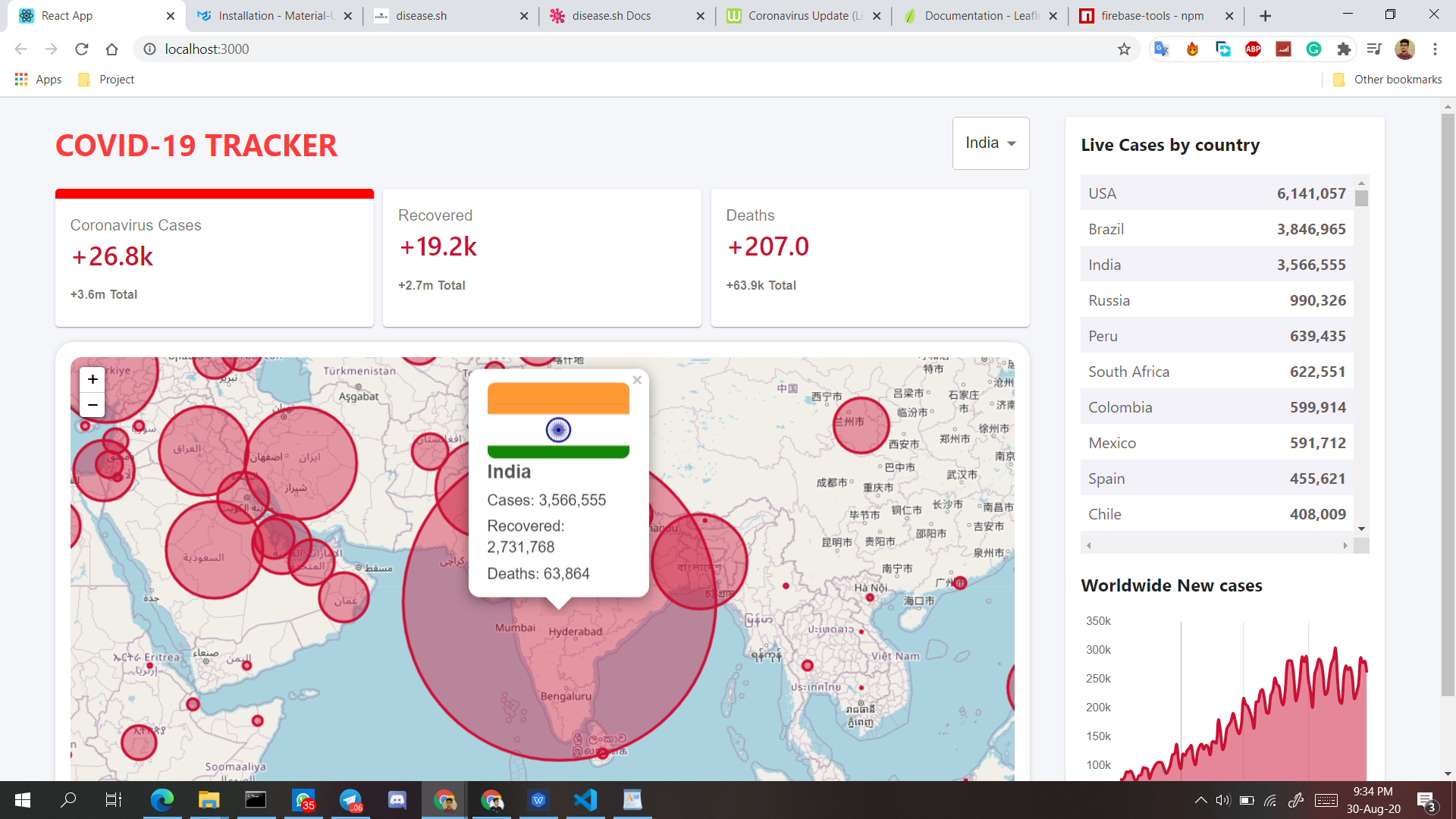Close the India map popup
The image size is (1456, 819).
(637, 380)
